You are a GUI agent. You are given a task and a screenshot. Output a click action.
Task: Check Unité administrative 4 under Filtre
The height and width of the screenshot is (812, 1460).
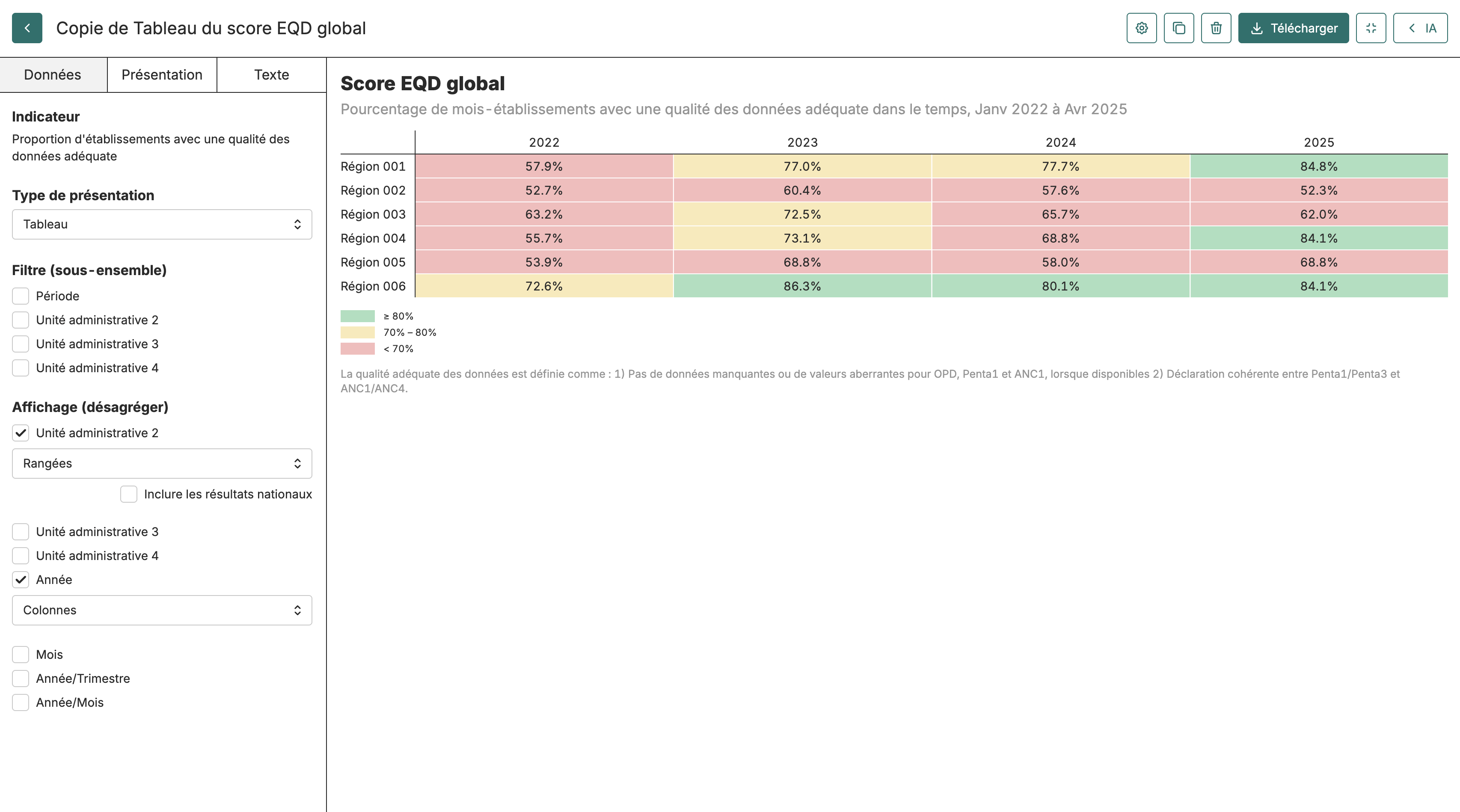tap(21, 368)
